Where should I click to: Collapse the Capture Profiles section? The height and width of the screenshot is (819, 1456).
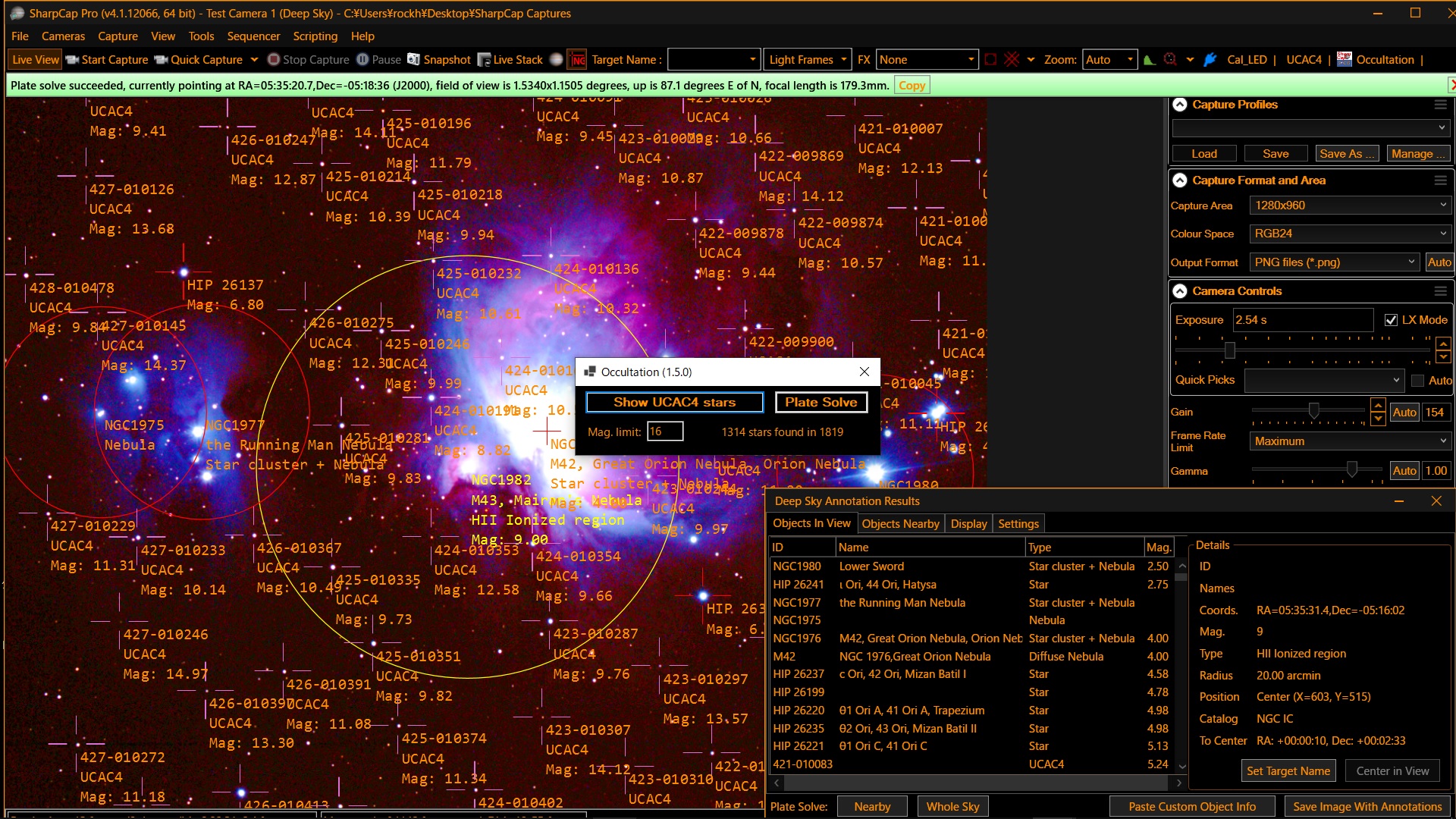pyautogui.click(x=1180, y=105)
